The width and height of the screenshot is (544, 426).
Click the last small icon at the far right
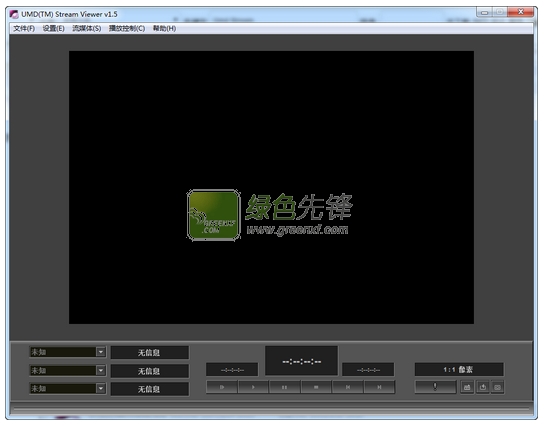pos(498,387)
